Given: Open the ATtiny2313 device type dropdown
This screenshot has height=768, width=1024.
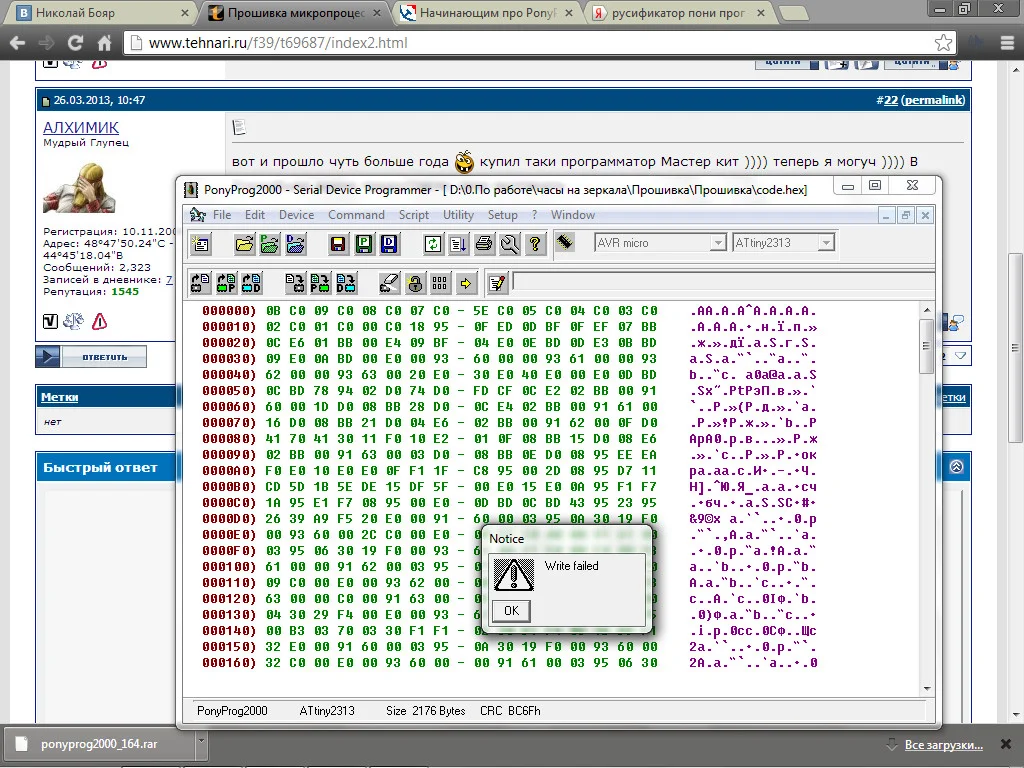Looking at the screenshot, I should pos(826,243).
